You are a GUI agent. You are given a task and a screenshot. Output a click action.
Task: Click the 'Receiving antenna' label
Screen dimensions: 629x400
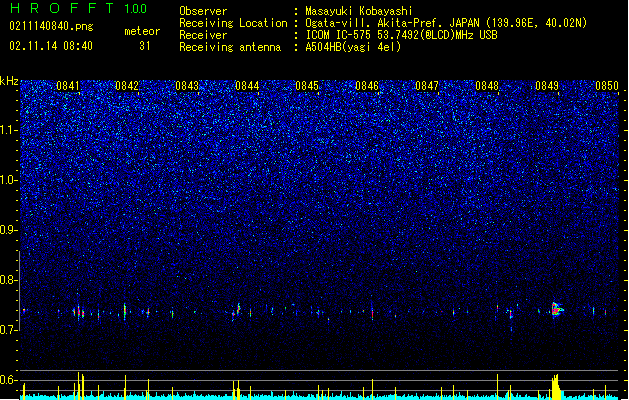pyautogui.click(x=230, y=47)
